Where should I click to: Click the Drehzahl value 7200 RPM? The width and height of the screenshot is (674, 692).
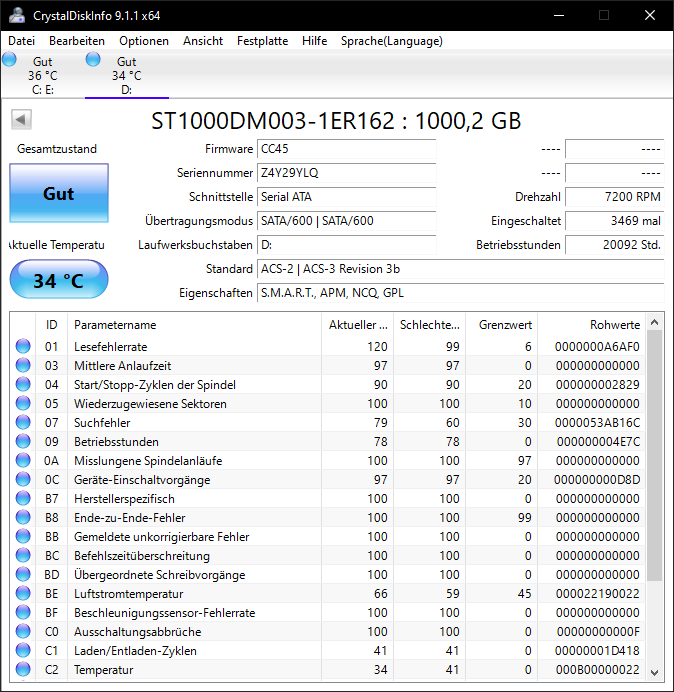click(614, 196)
